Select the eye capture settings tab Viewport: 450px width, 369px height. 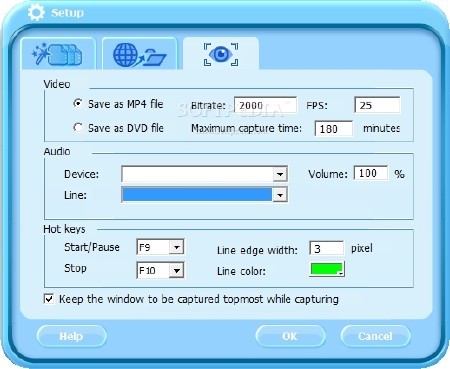pyautogui.click(x=221, y=53)
